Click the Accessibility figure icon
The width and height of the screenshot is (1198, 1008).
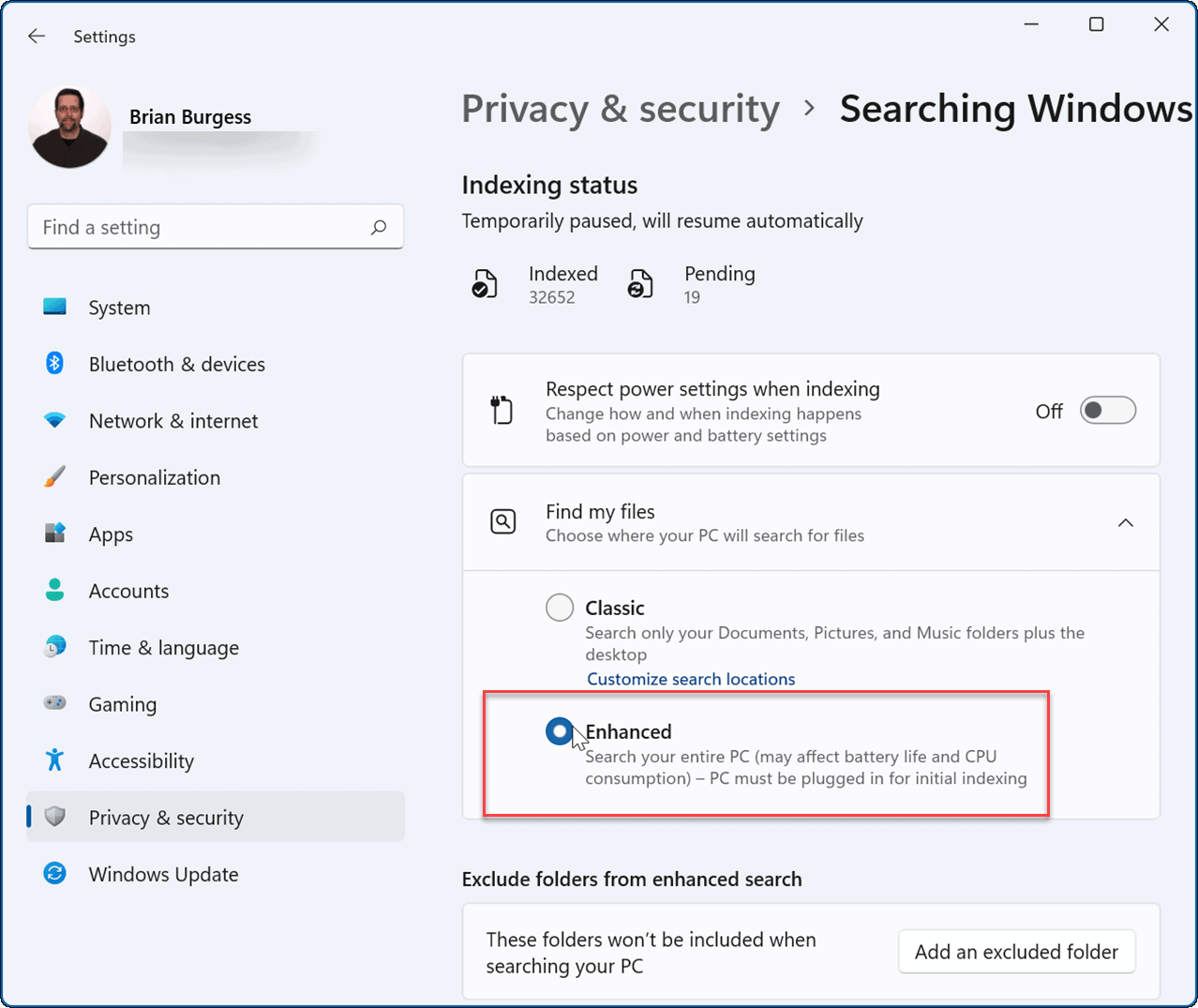(54, 760)
